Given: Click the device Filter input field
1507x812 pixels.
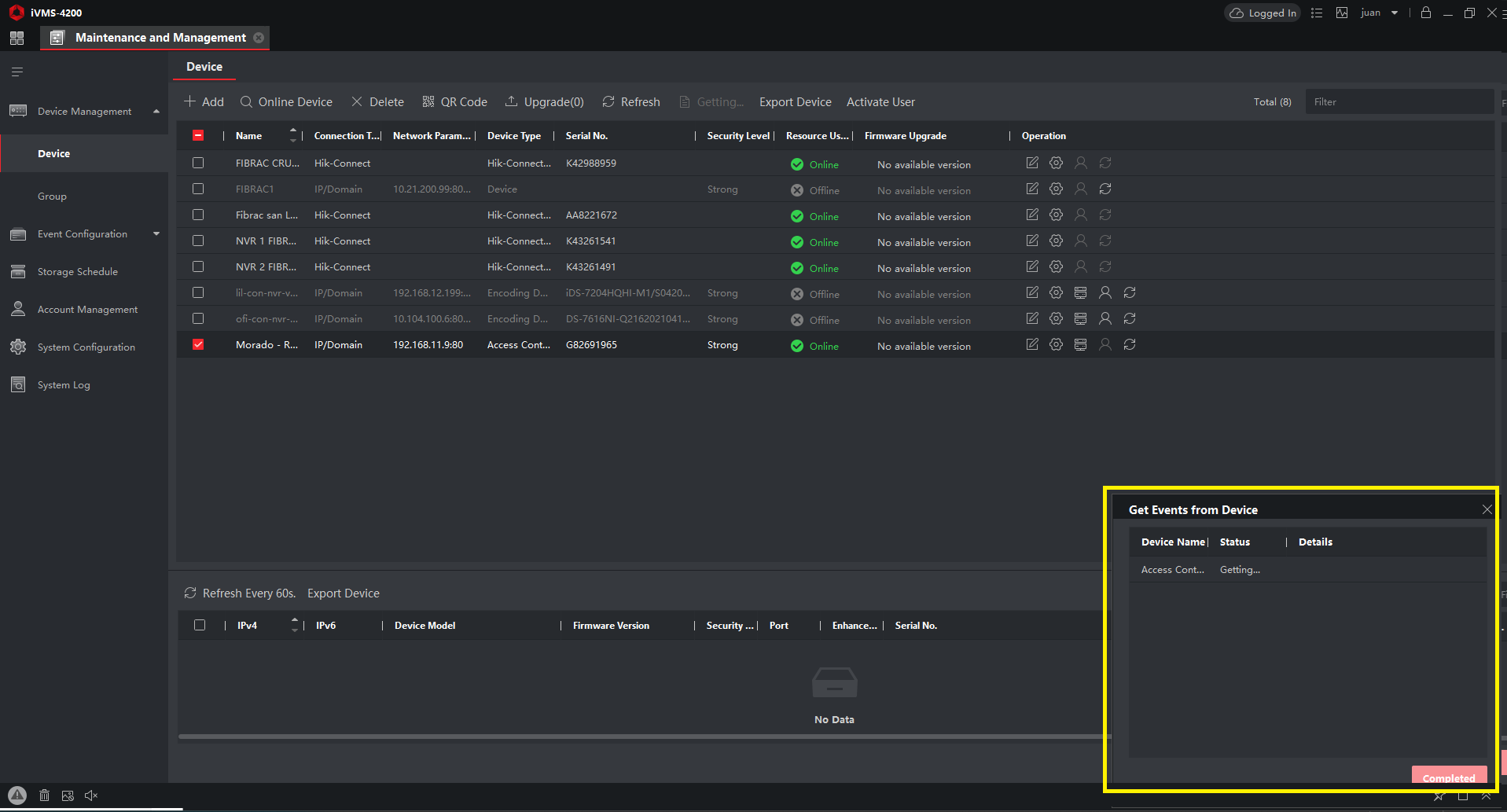Looking at the screenshot, I should [1399, 102].
